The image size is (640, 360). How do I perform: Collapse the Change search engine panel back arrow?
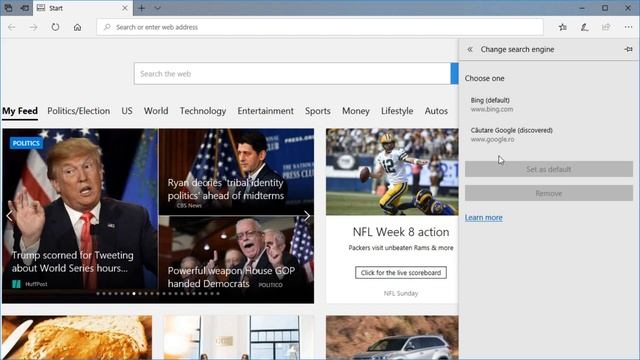[x=470, y=49]
